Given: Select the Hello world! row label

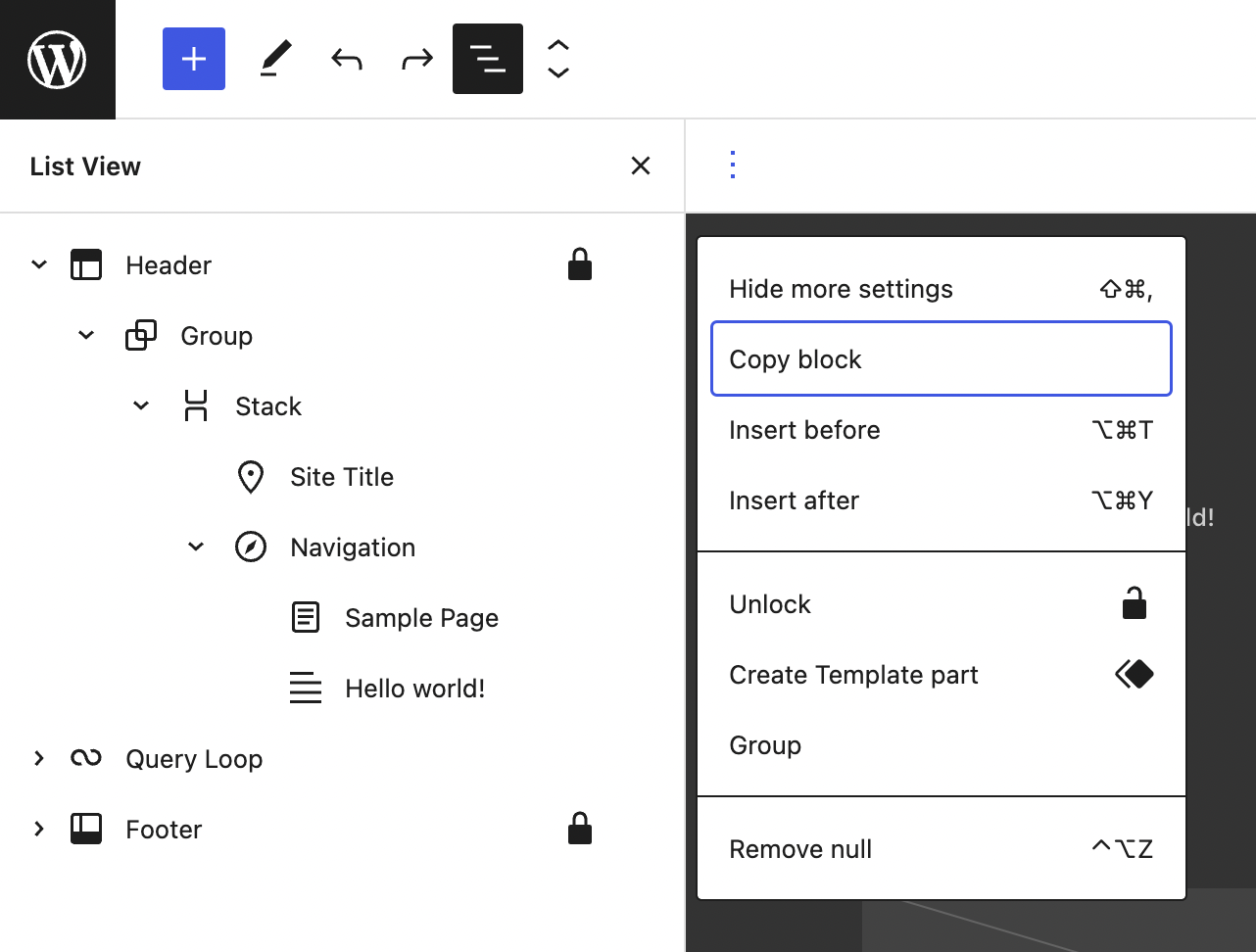Looking at the screenshot, I should (414, 689).
